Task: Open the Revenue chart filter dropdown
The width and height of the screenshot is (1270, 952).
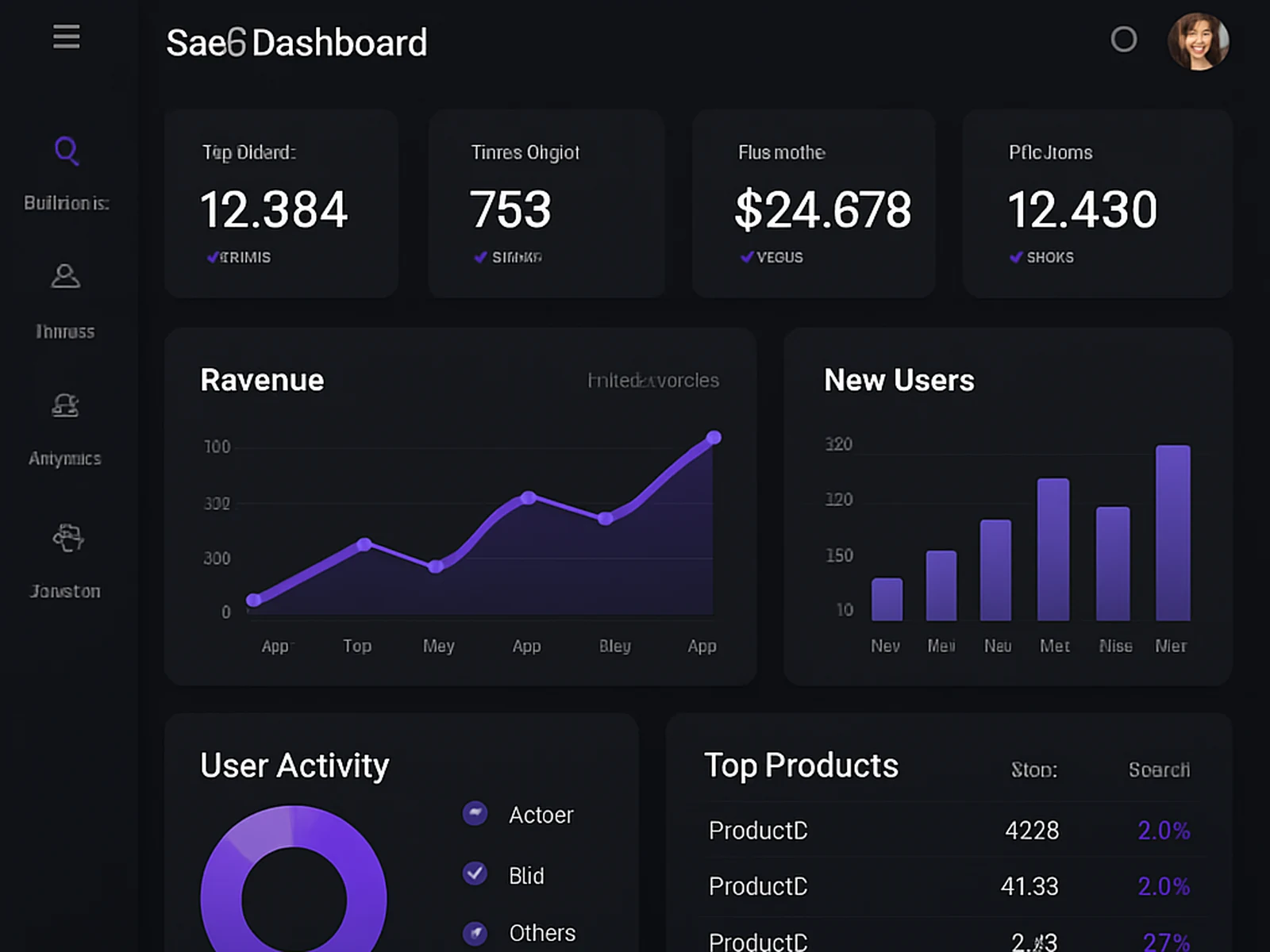Action: point(653,381)
